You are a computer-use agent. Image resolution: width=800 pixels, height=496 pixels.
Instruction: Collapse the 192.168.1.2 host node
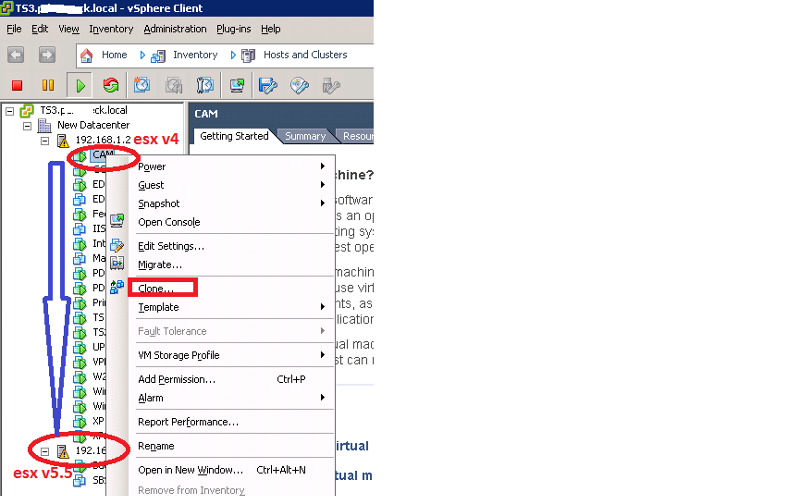[45, 140]
